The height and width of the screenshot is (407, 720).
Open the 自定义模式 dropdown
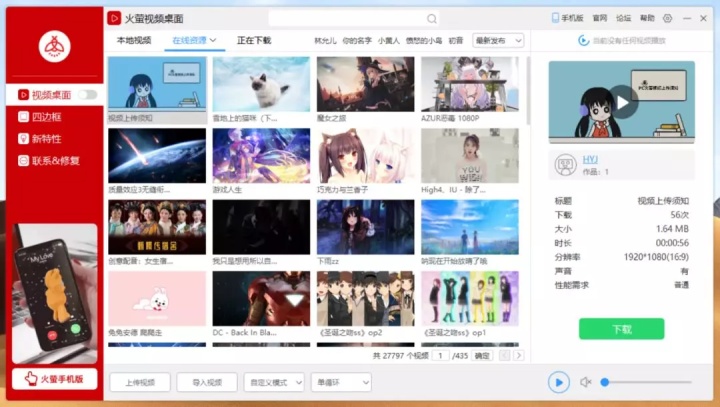tap(274, 382)
